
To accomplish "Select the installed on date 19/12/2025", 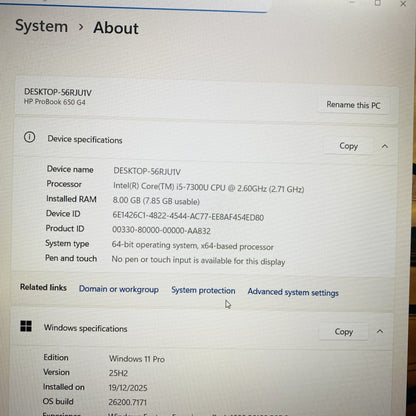I will point(128,388).
